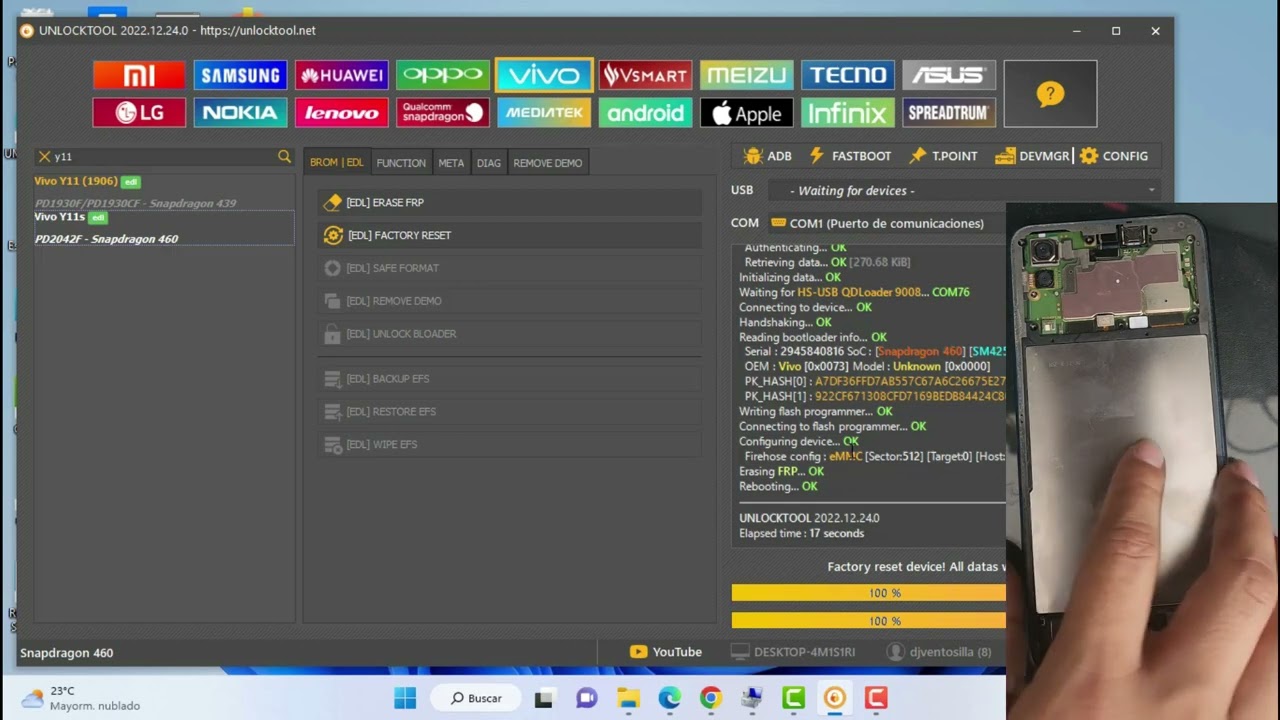1280x720 pixels.
Task: Select the Huawei brand icon
Action: (341, 75)
